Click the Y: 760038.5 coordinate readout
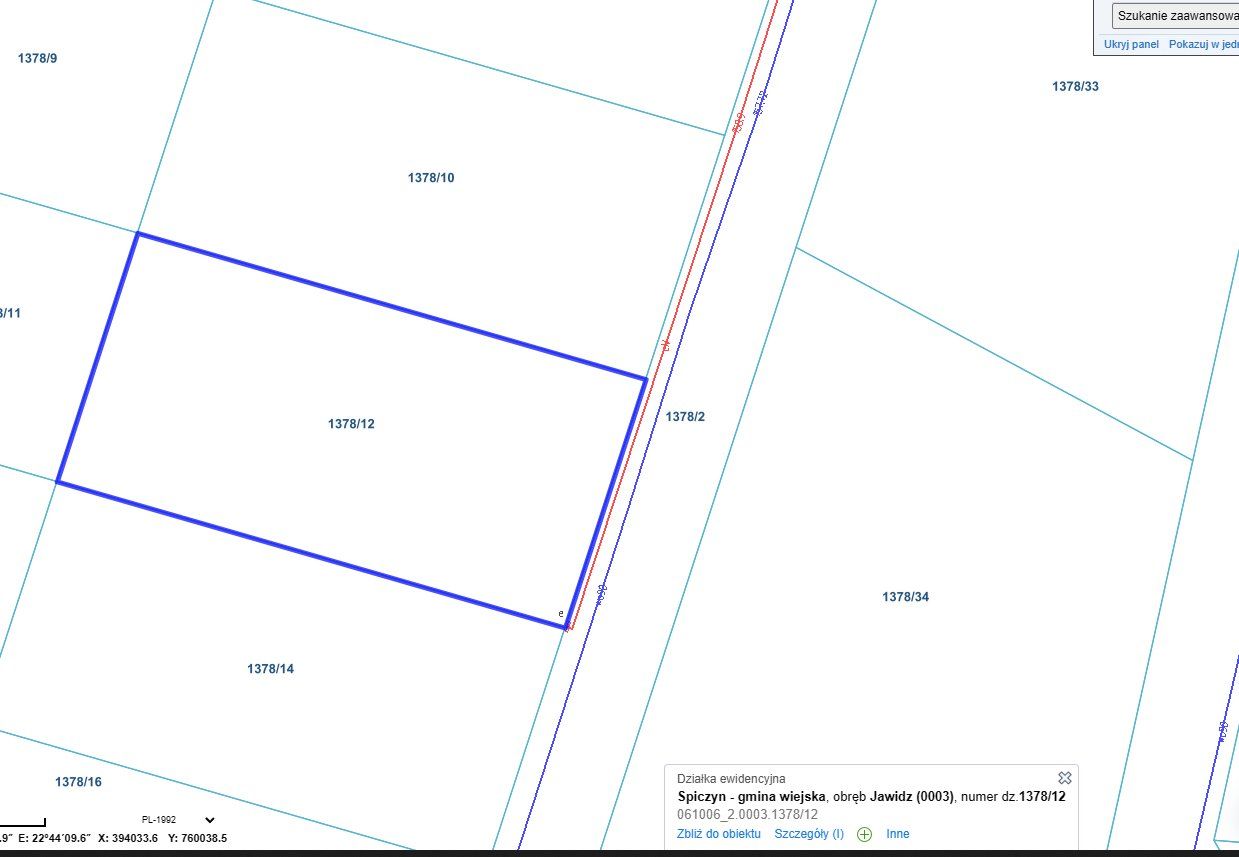The width and height of the screenshot is (1239, 857). click(x=197, y=838)
